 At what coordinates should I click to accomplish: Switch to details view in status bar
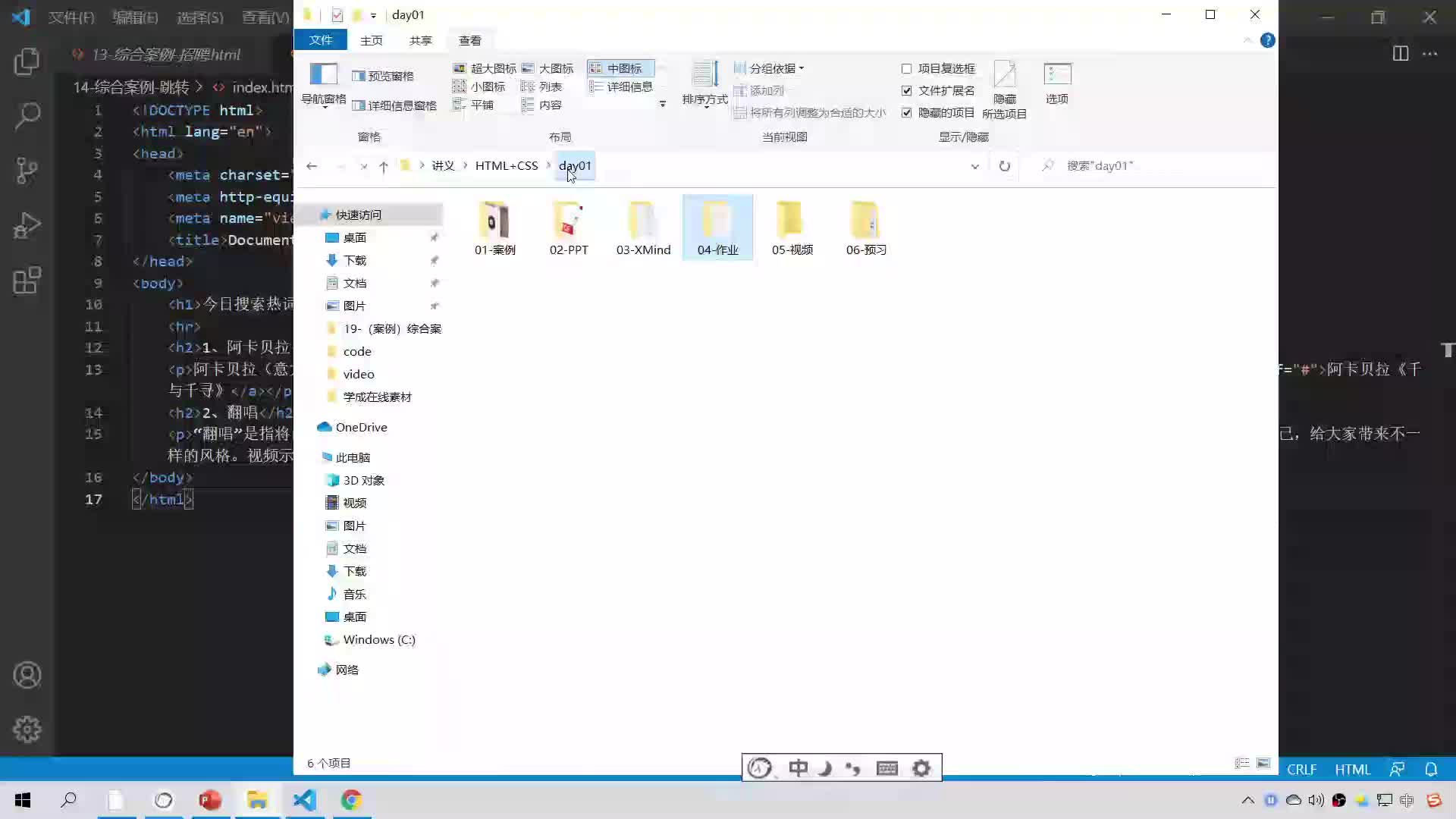(1242, 763)
